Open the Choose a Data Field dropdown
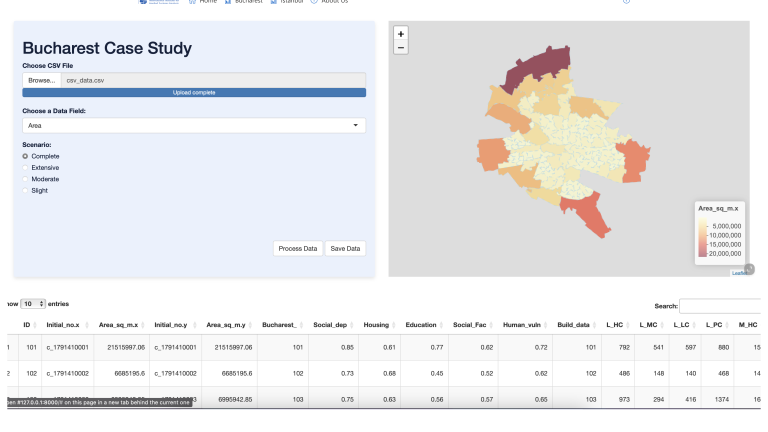 click(194, 125)
